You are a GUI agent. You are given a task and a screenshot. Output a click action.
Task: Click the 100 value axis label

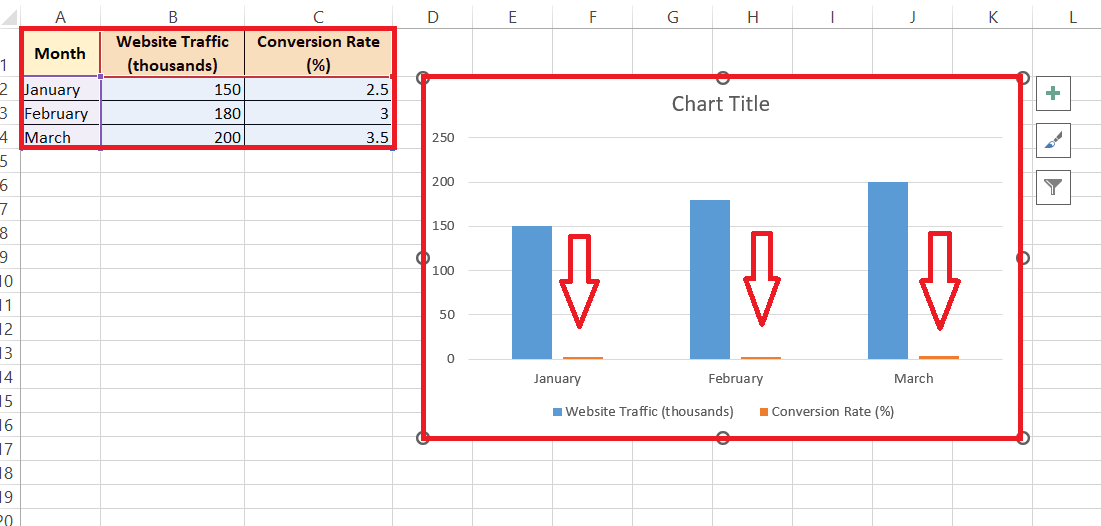point(444,270)
